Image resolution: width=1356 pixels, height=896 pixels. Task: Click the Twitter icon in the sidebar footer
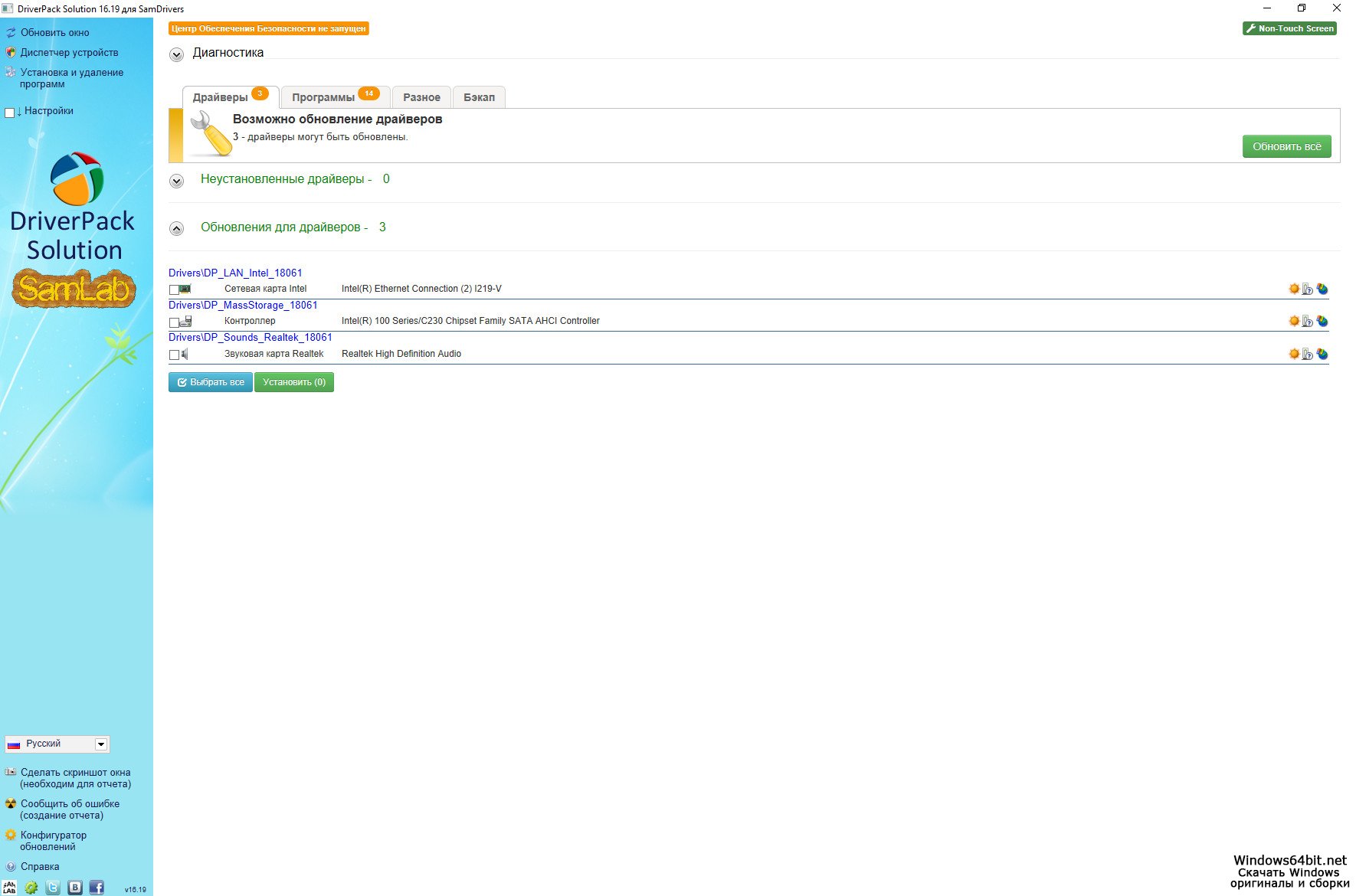53,887
